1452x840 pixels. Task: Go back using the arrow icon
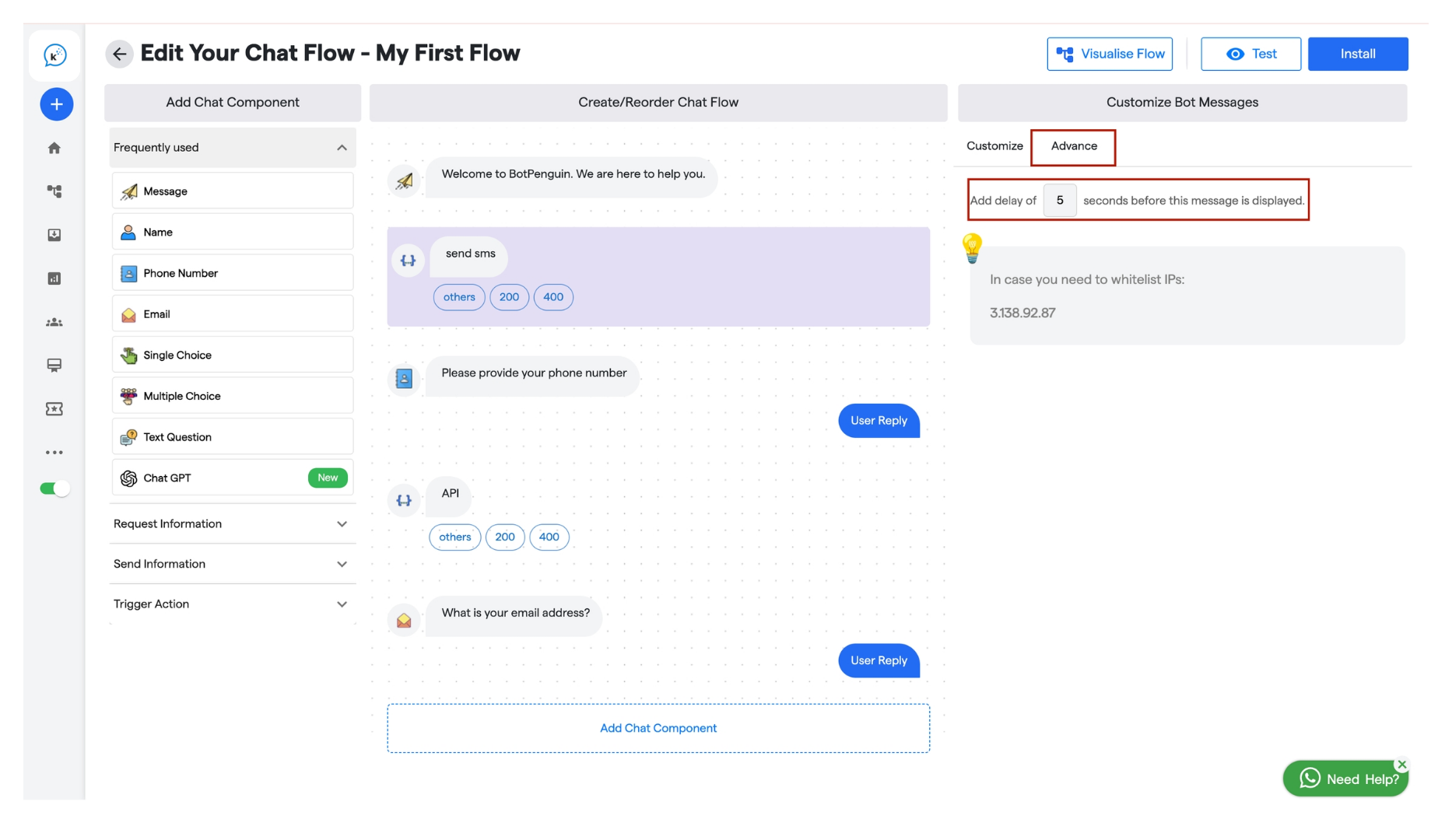tap(119, 54)
